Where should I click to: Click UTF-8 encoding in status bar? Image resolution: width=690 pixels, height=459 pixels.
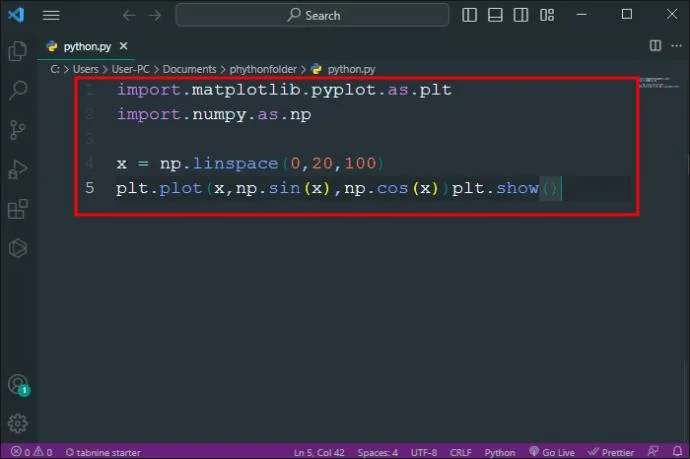click(x=424, y=452)
